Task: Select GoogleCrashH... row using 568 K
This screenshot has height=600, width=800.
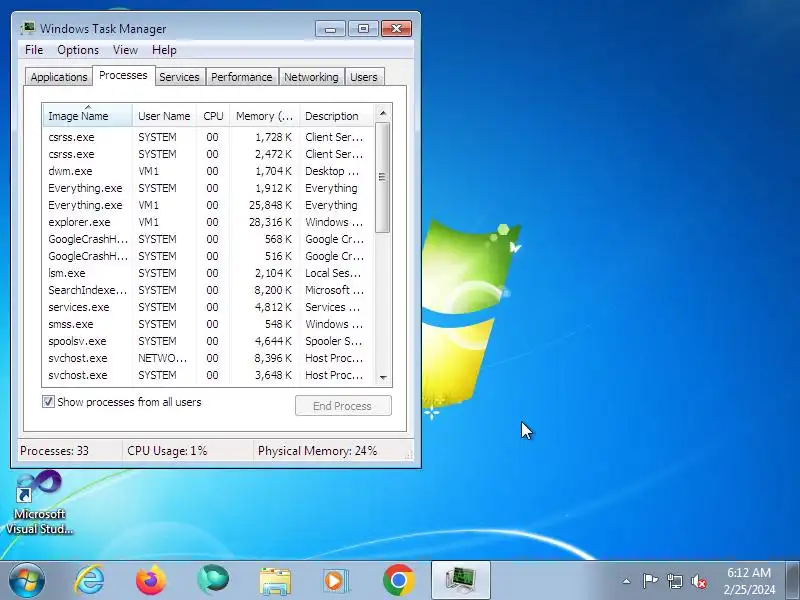Action: pyautogui.click(x=208, y=239)
